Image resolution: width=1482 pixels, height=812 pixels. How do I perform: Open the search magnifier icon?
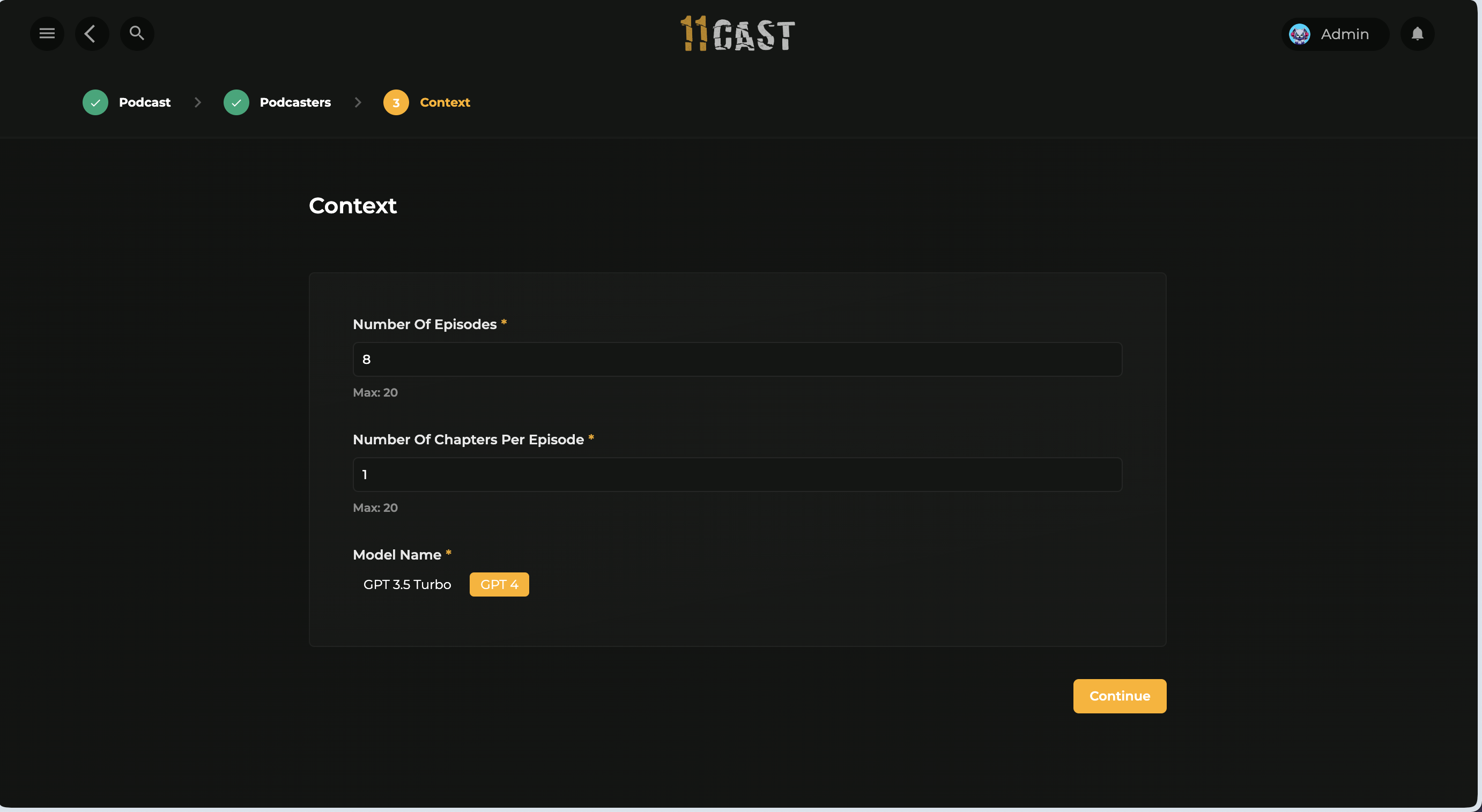tap(136, 33)
